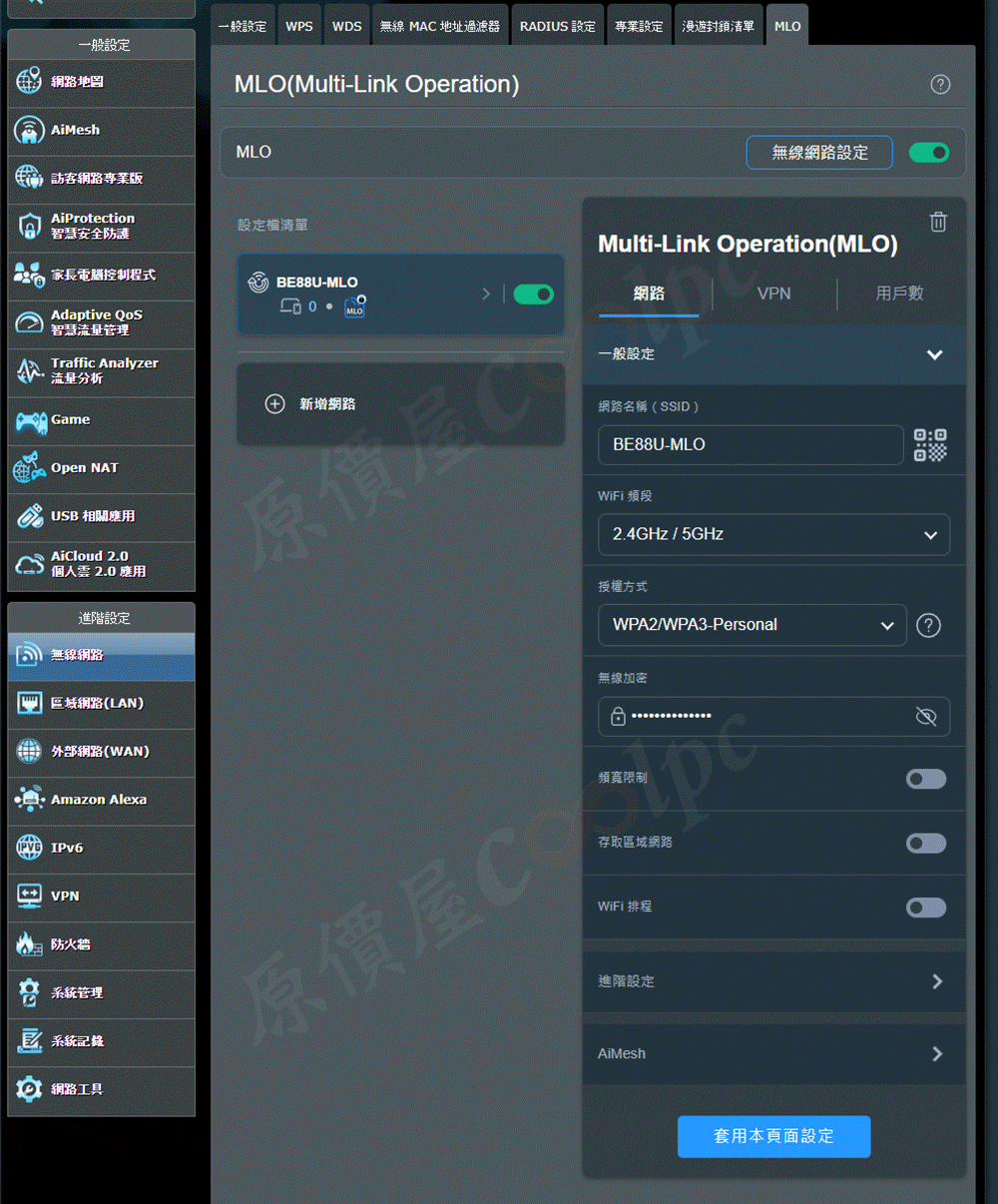Reveal the wireless password with the eye icon
This screenshot has height=1204, width=998.
click(x=926, y=717)
